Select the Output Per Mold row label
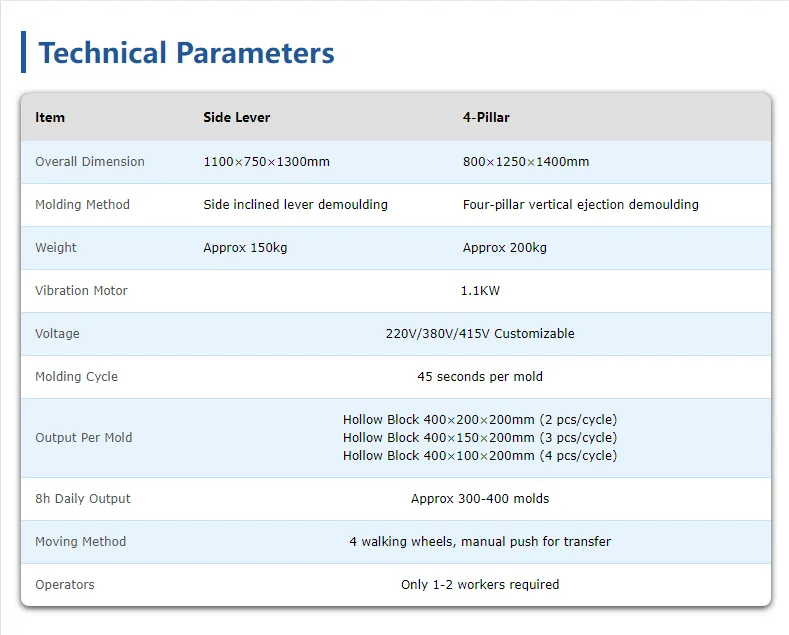This screenshot has height=635, width=789. pos(84,438)
